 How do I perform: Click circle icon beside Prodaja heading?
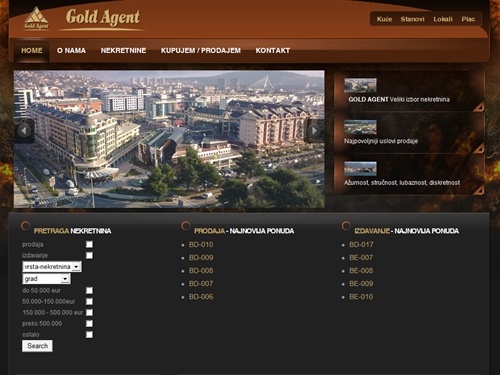186,226
